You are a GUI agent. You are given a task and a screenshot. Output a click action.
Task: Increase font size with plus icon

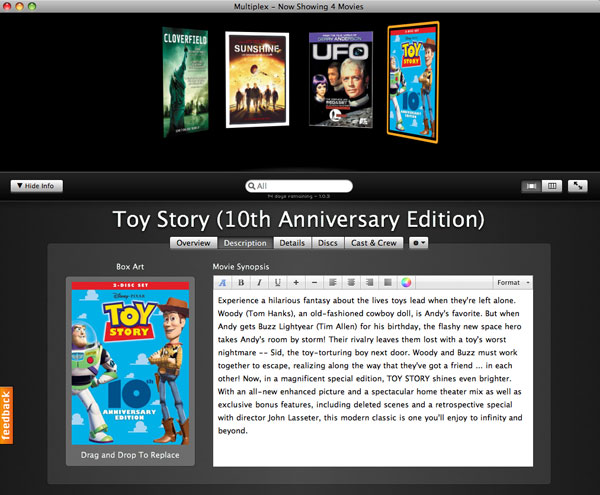click(296, 283)
